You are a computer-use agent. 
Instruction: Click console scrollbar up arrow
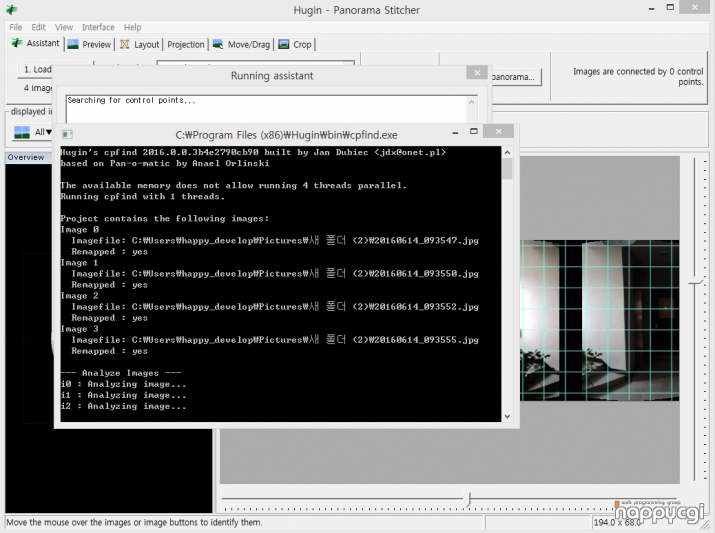[x=507, y=152]
